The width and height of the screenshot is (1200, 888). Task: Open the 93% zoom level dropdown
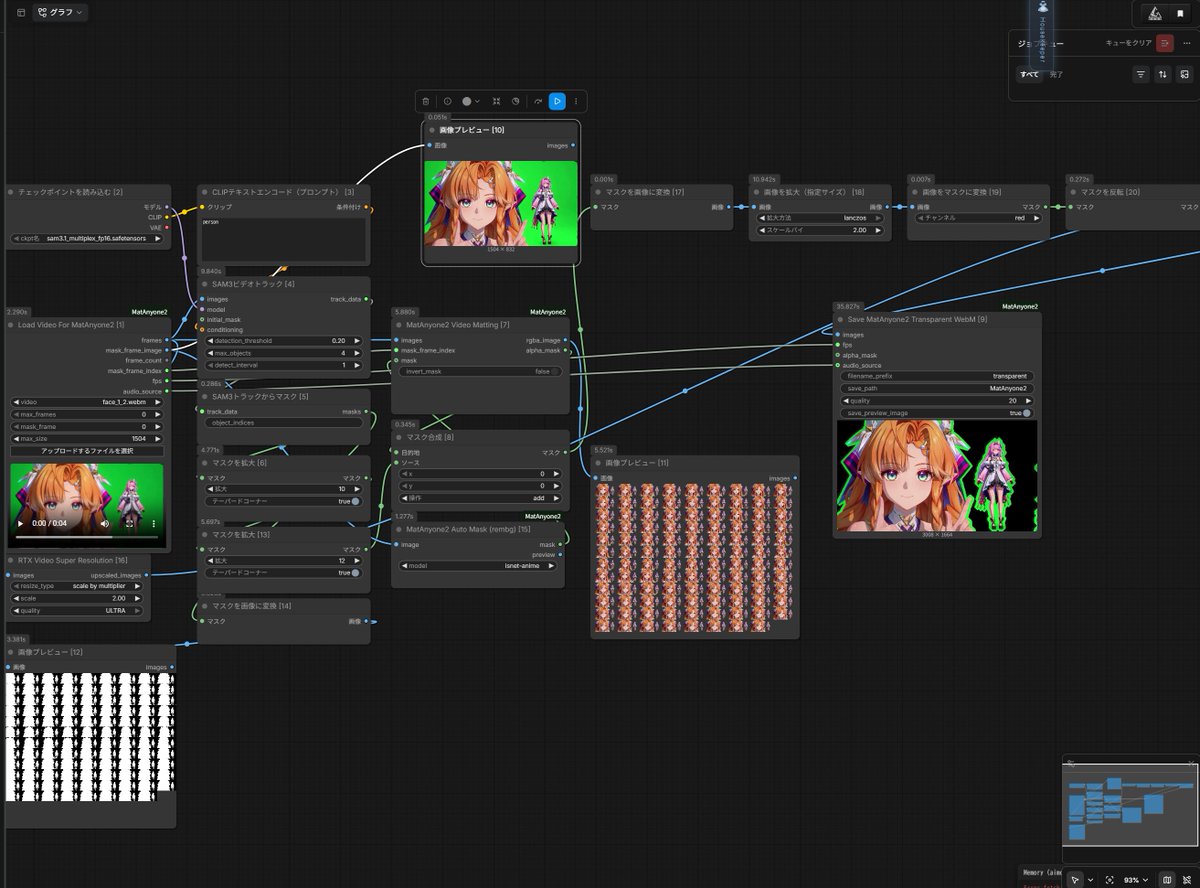tap(1136, 879)
